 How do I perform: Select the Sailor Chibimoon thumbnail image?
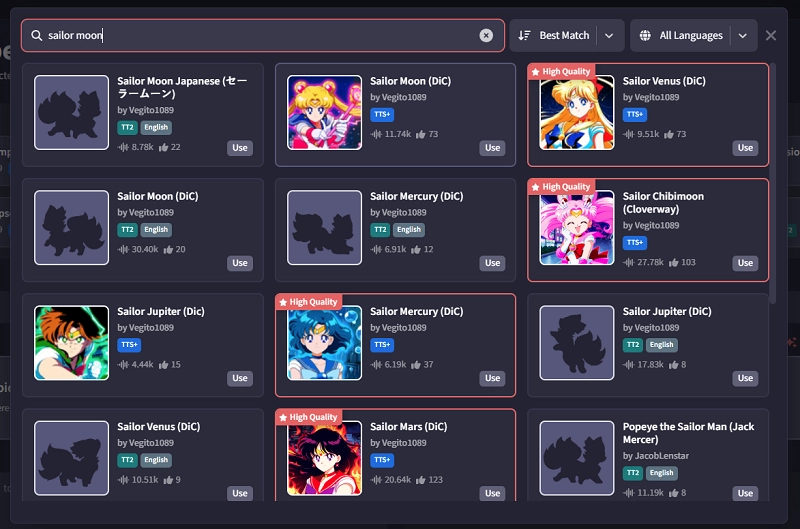coord(577,228)
